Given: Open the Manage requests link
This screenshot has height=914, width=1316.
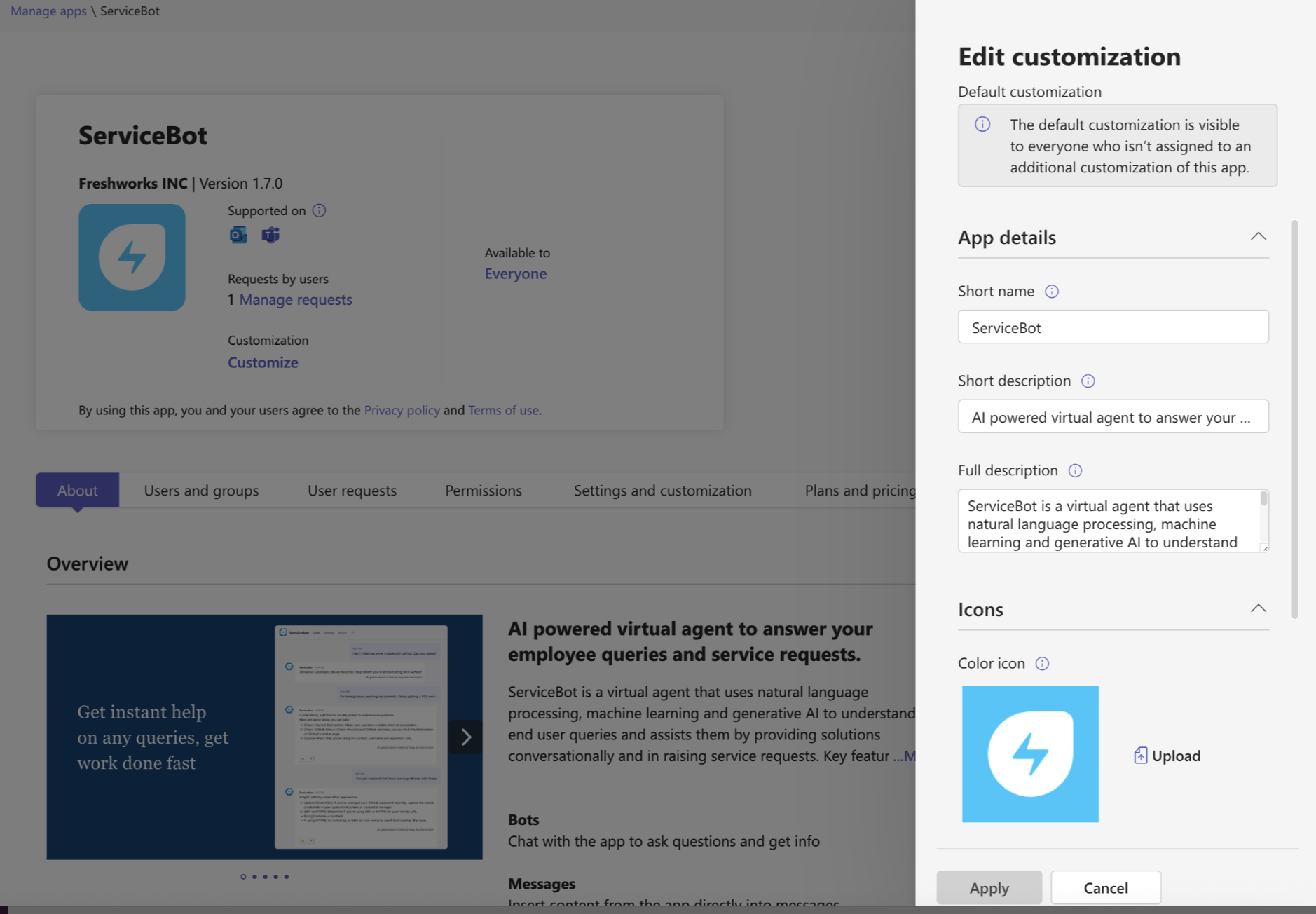Looking at the screenshot, I should [x=296, y=300].
